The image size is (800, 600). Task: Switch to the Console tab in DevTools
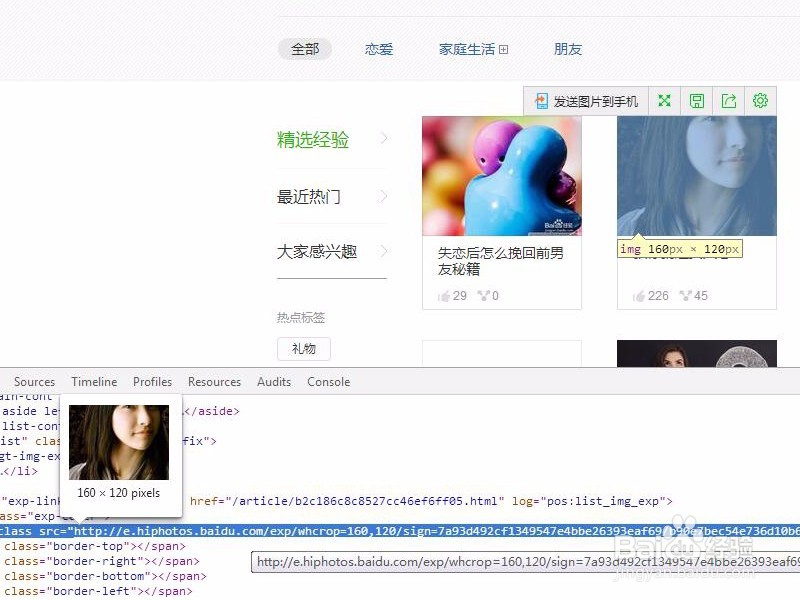pos(328,381)
